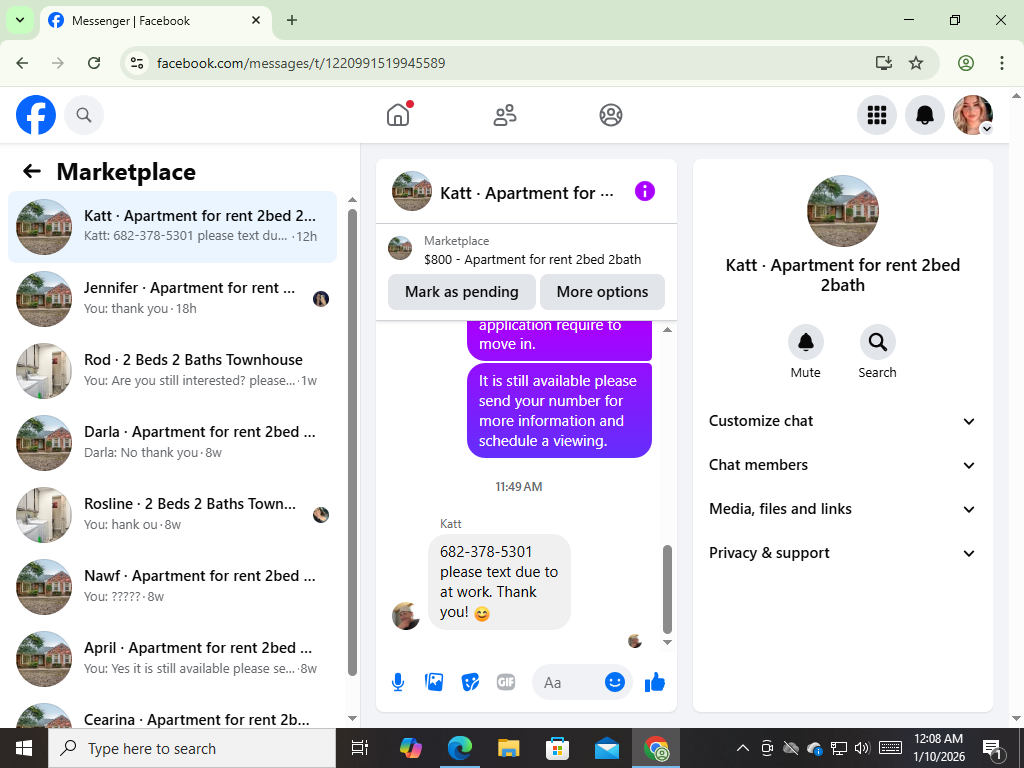Open conversation information purple icon

click(x=645, y=191)
